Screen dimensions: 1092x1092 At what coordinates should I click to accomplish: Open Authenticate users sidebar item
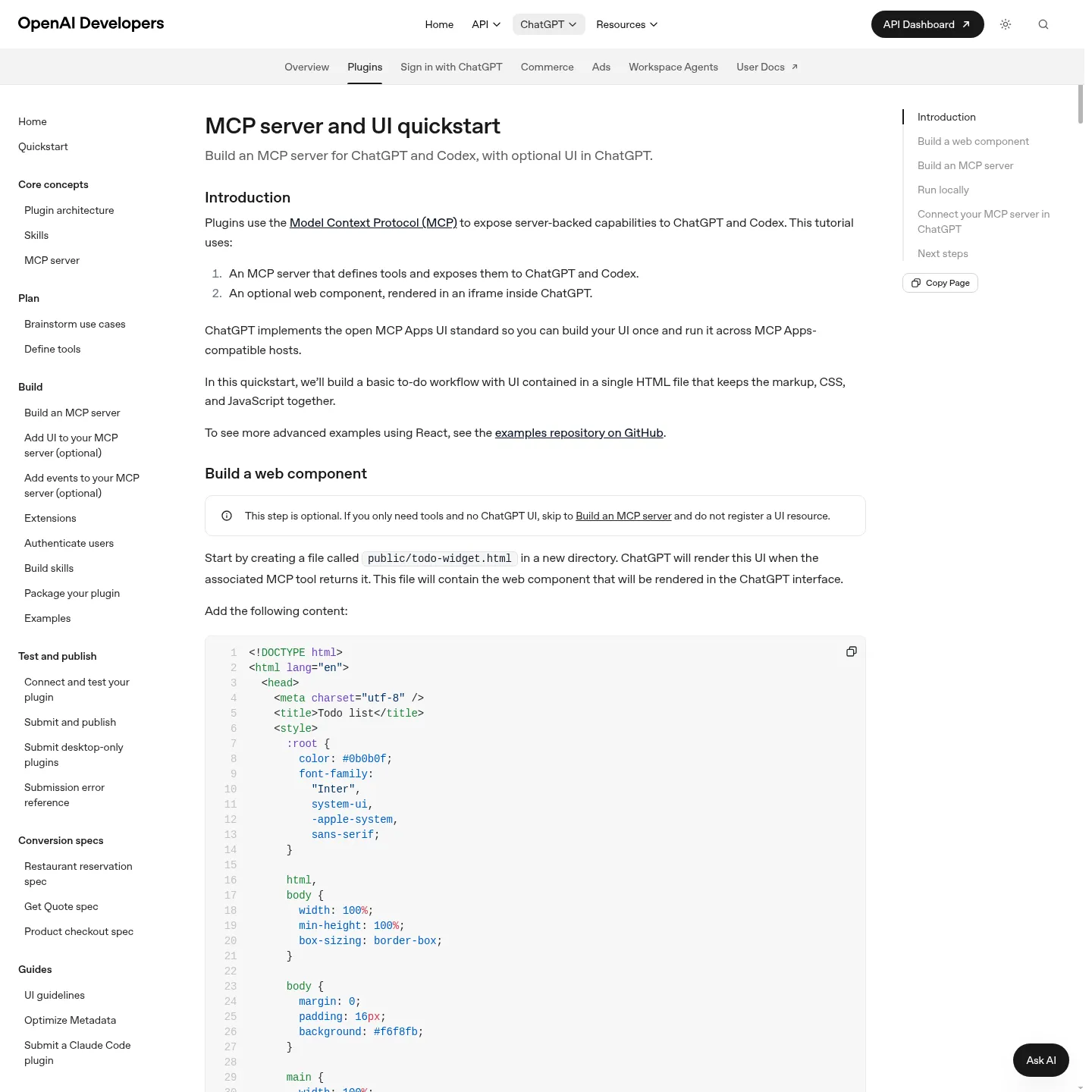coord(69,543)
